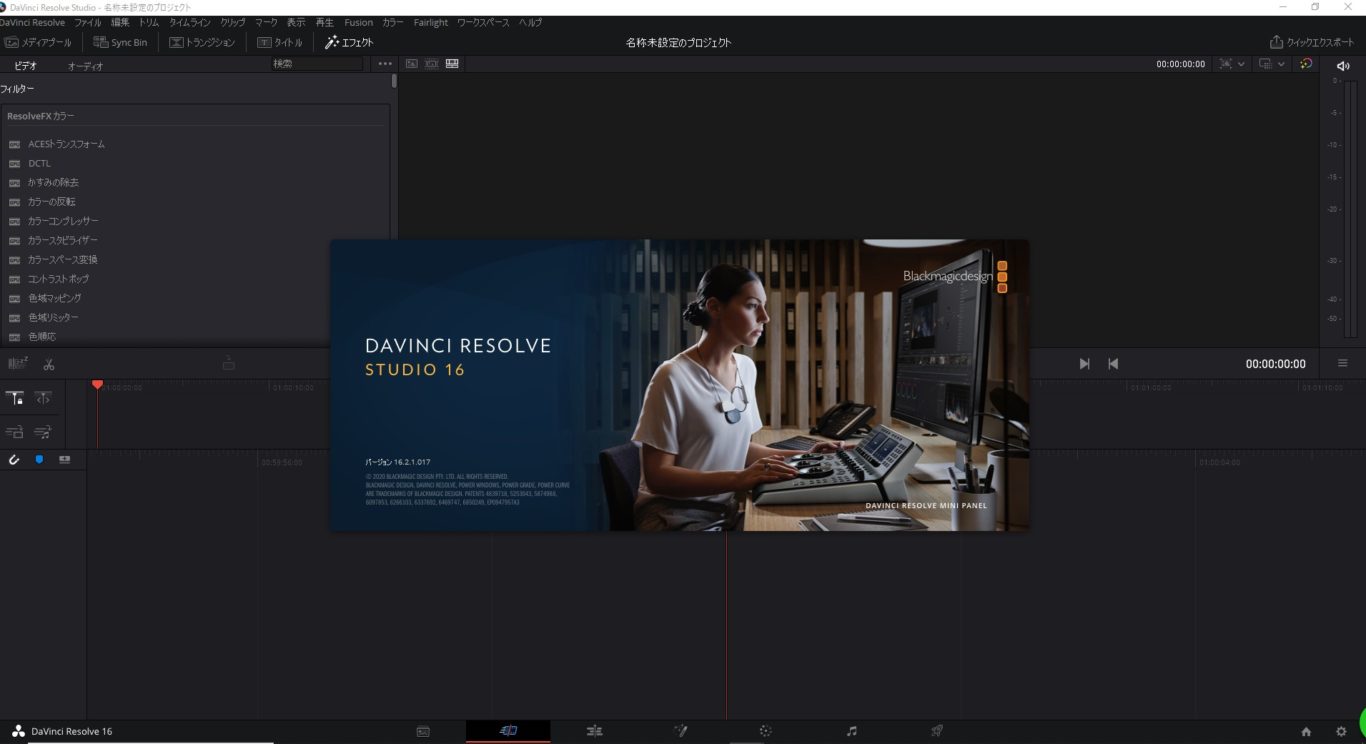Open the zoom level dropdown near the viewer

1231,63
